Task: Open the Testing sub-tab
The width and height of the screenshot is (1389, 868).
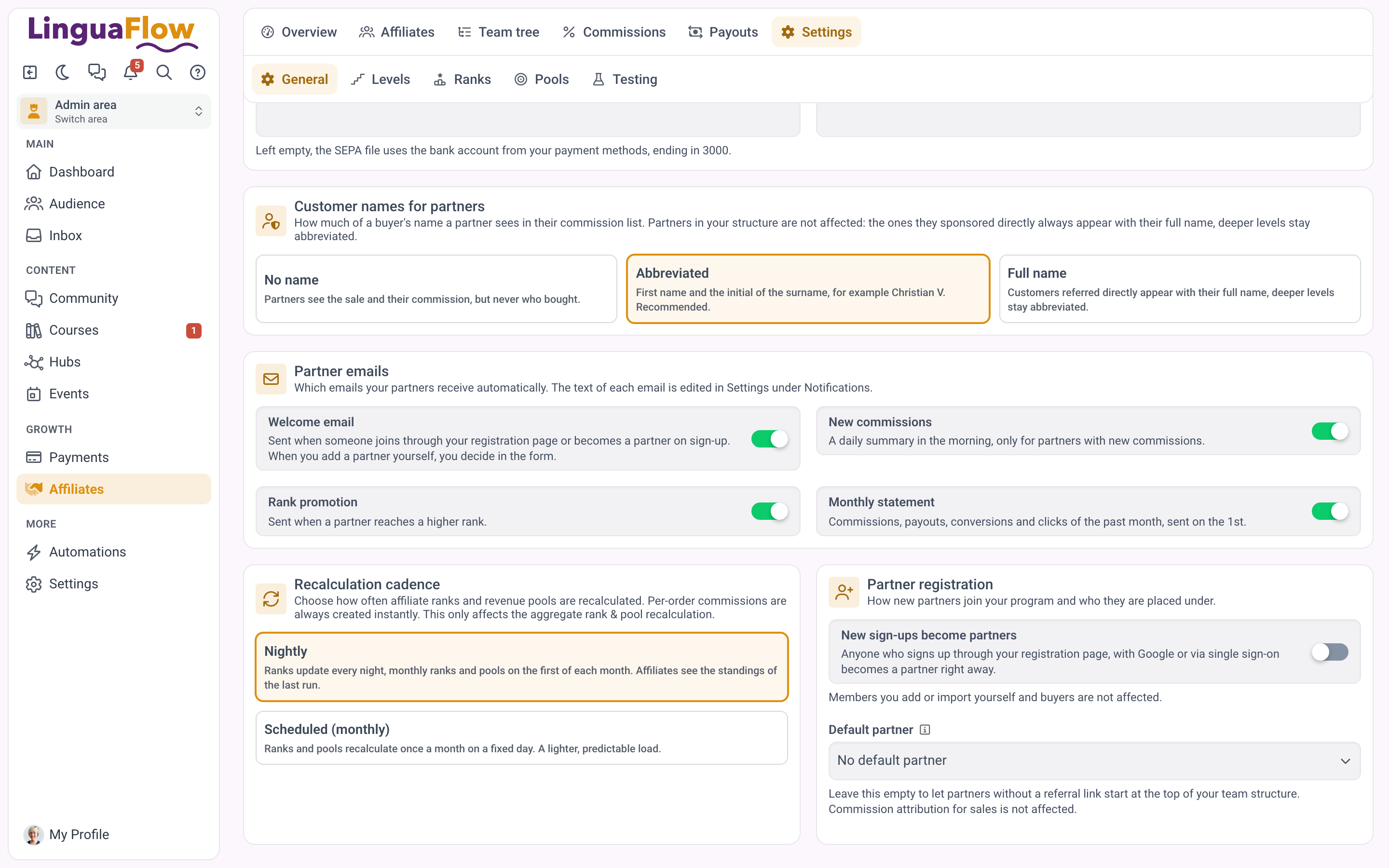Action: [625, 79]
